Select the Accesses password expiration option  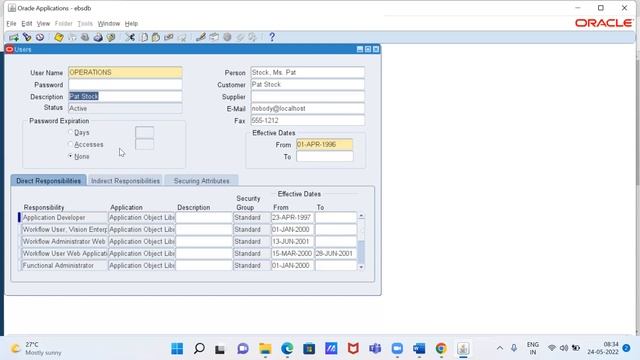pos(71,144)
